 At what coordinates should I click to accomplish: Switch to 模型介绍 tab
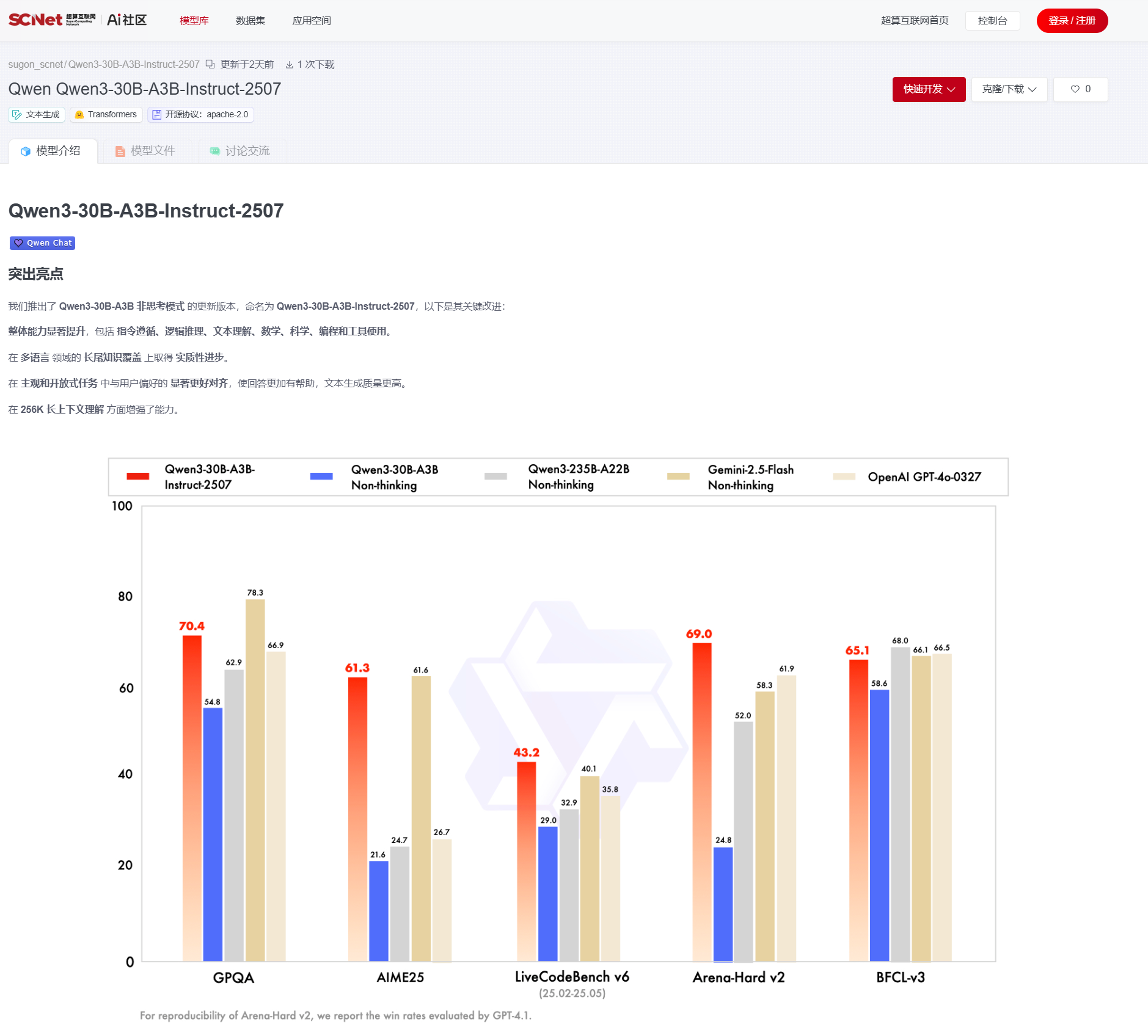click(x=53, y=151)
